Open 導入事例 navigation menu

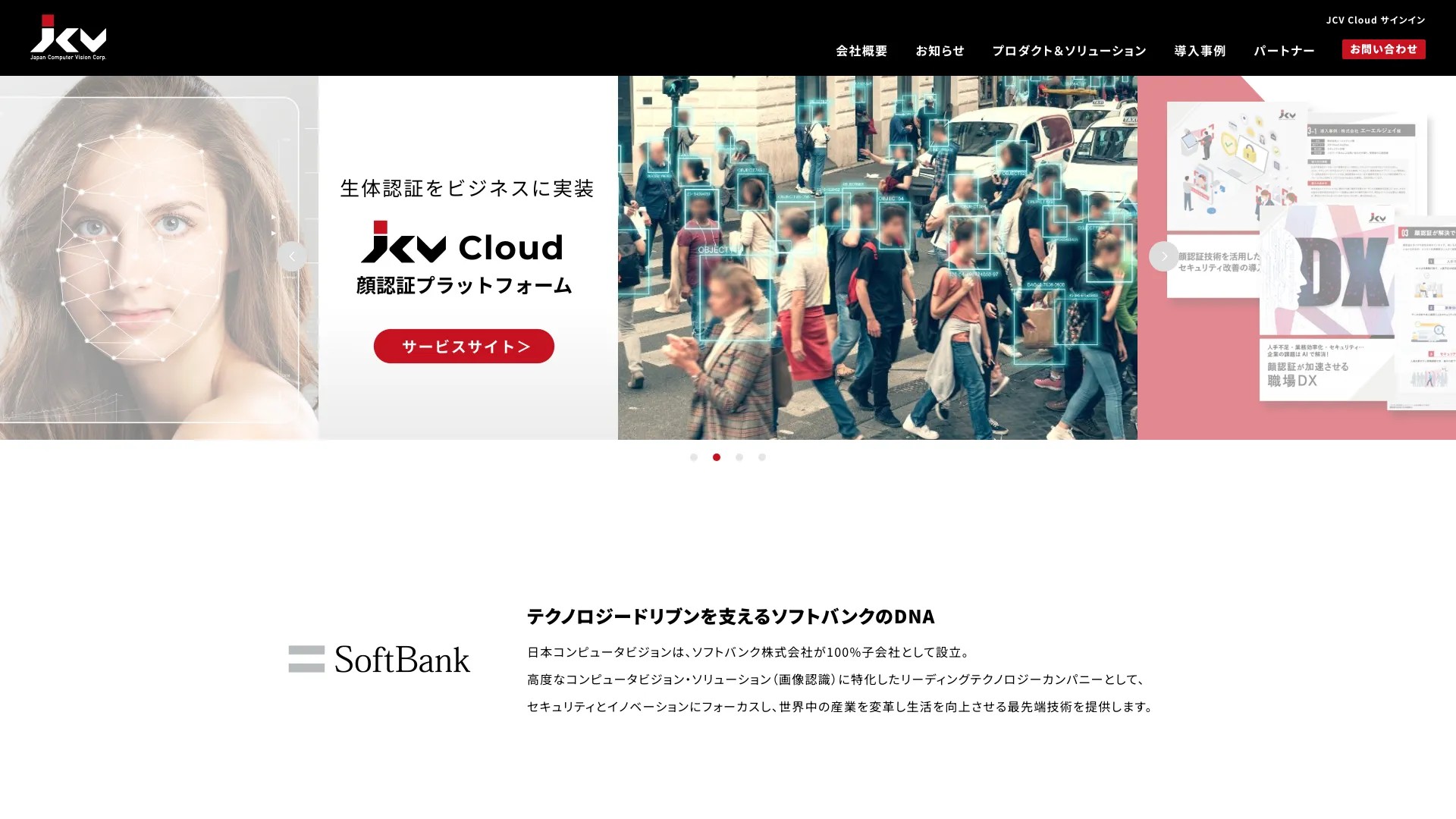(1200, 51)
